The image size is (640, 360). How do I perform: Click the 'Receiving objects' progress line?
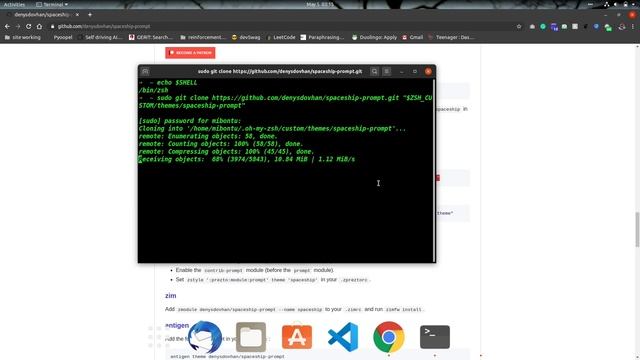point(247,159)
